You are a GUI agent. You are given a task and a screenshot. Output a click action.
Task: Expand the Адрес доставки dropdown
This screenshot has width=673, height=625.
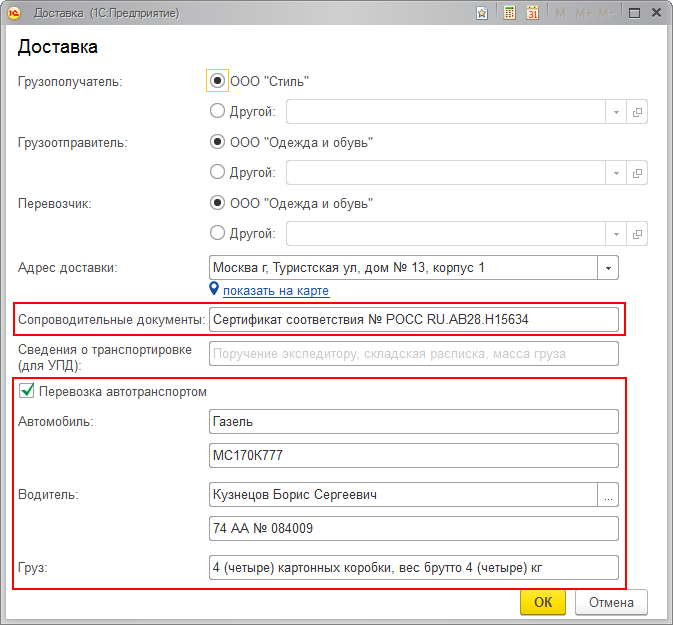click(609, 268)
